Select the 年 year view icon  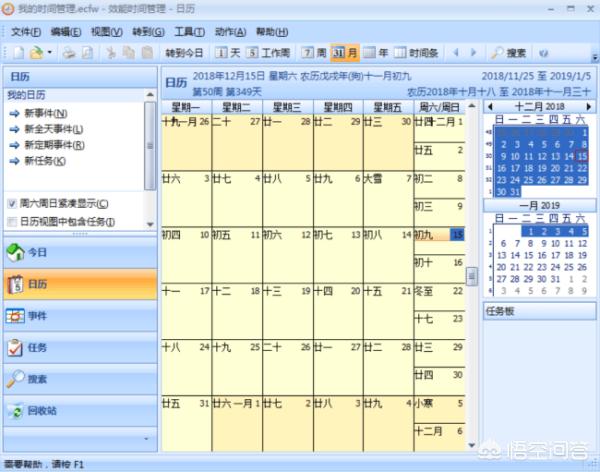(375, 53)
